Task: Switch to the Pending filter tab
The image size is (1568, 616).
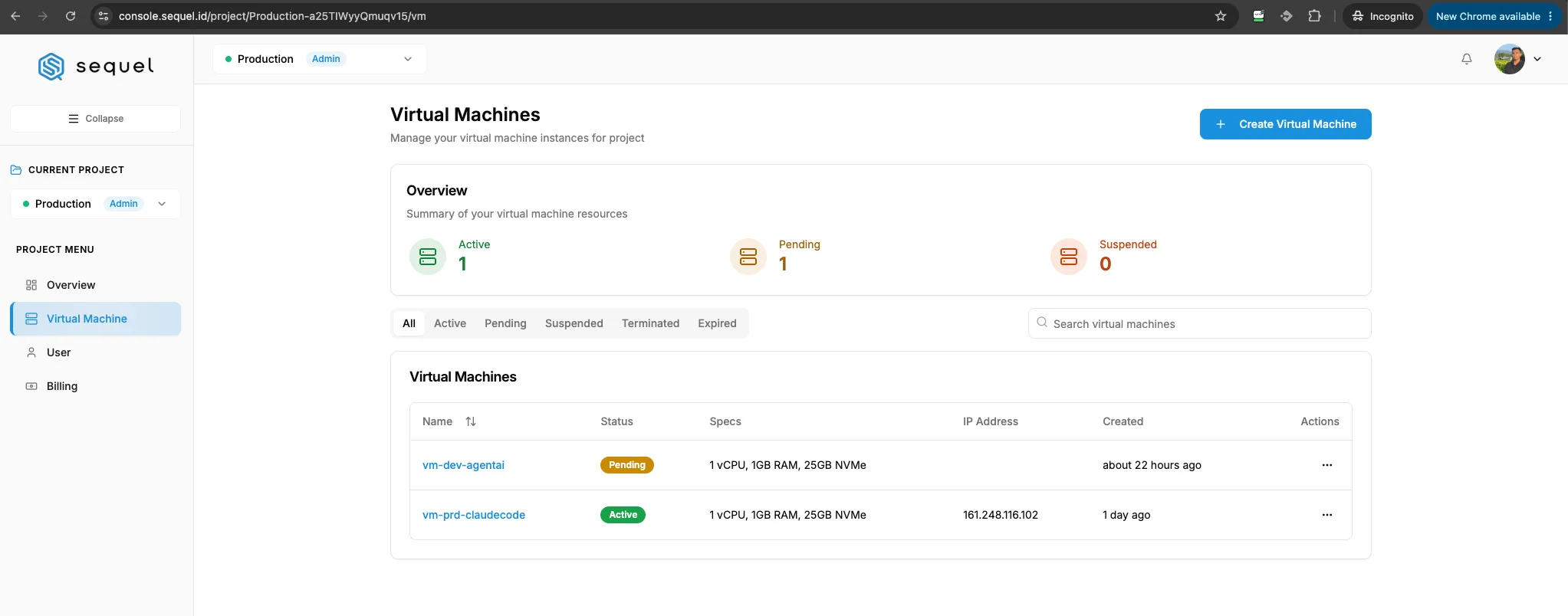Action: (x=505, y=323)
